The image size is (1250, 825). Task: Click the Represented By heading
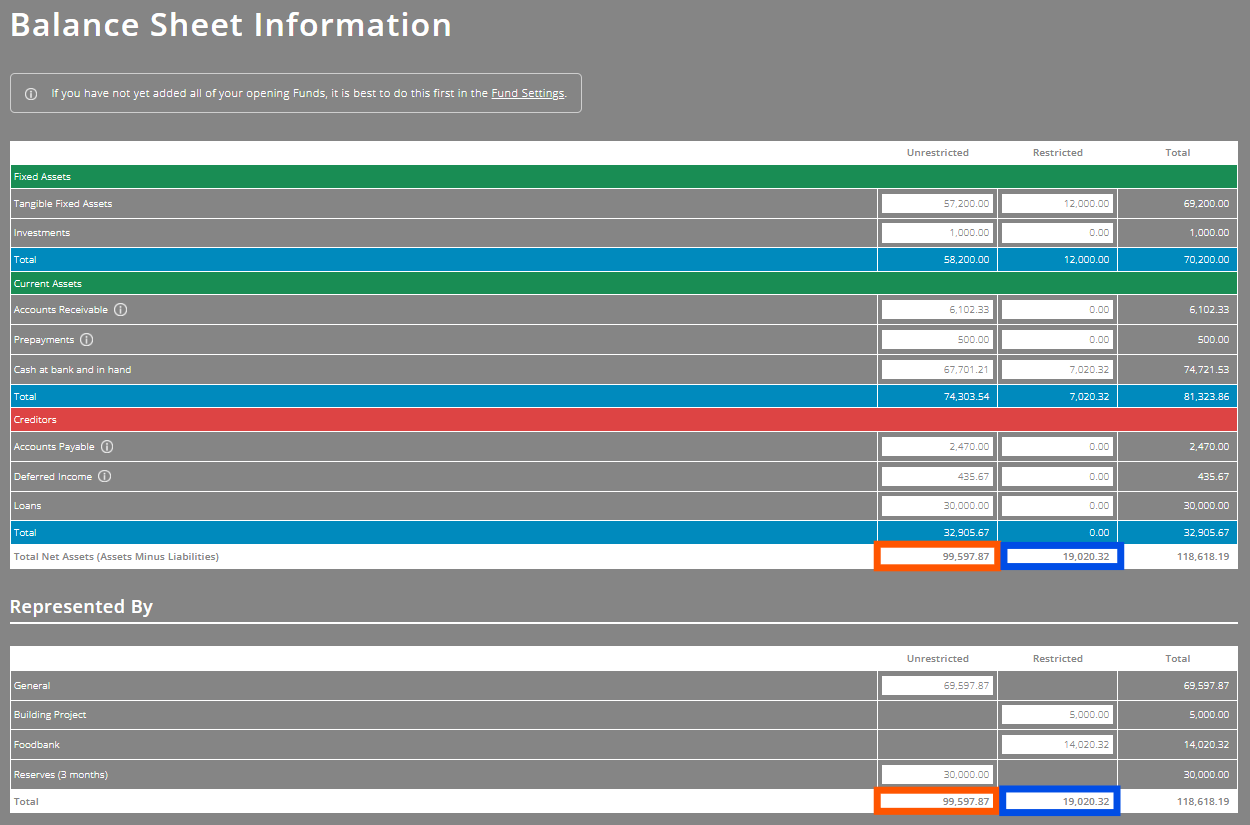pos(81,607)
